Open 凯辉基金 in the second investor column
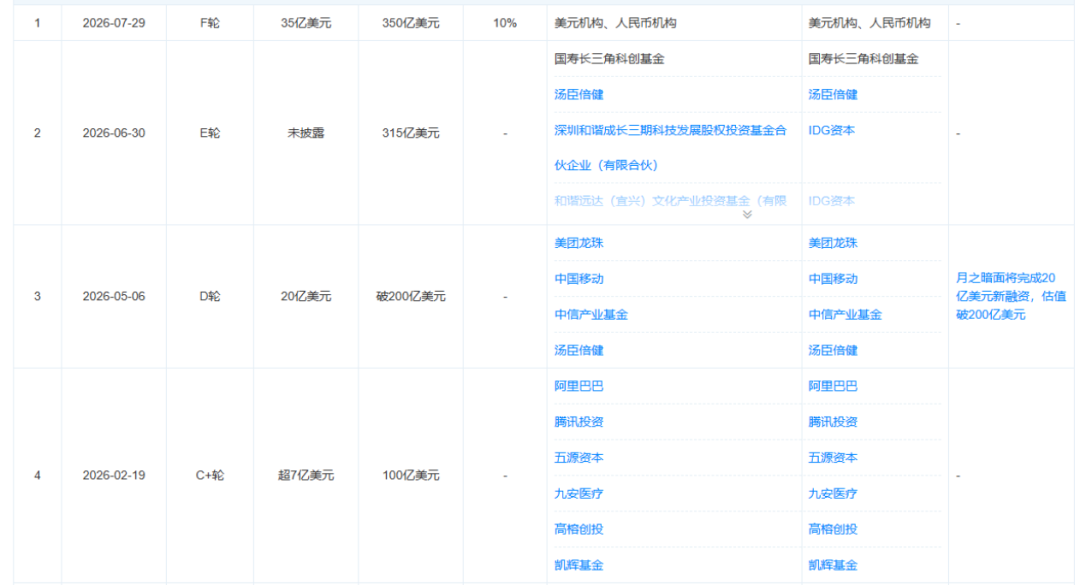Image resolution: width=1080 pixels, height=585 pixels. click(x=833, y=565)
